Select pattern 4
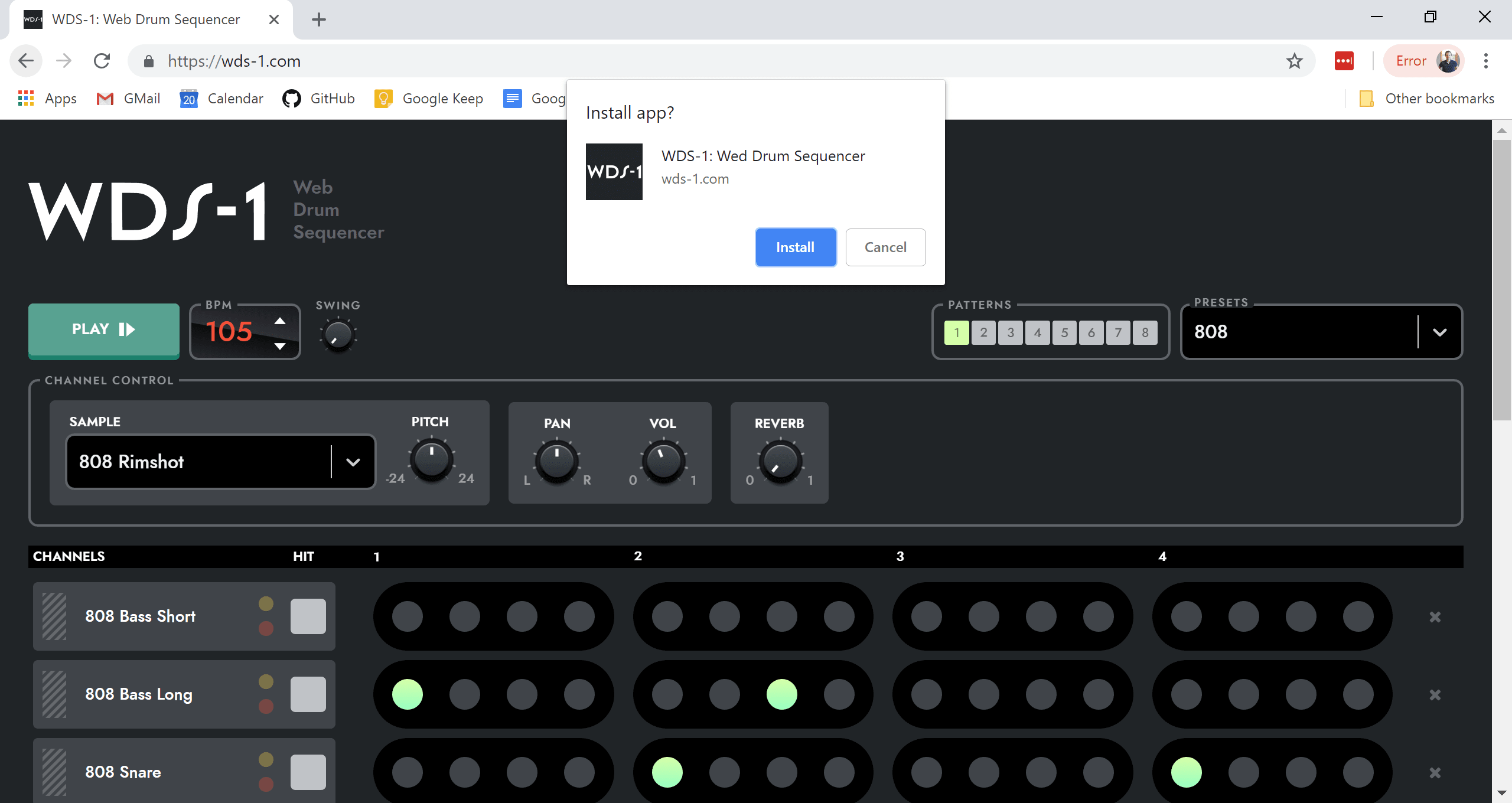 coord(1038,332)
